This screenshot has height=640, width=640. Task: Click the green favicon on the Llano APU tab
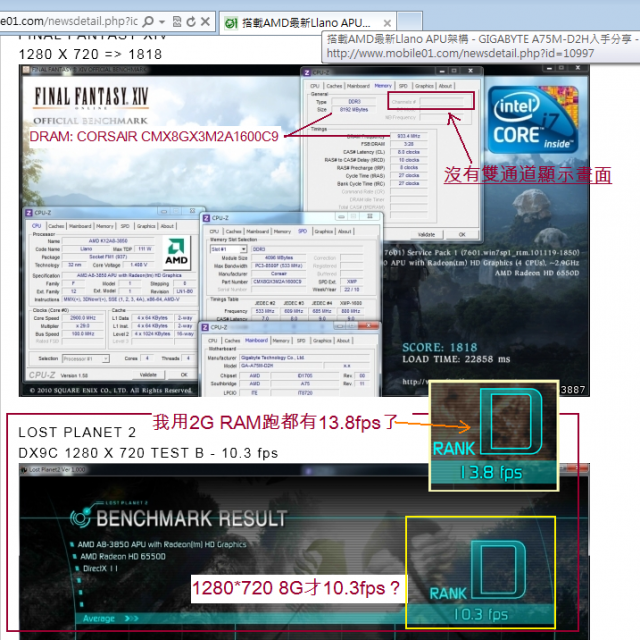click(231, 23)
